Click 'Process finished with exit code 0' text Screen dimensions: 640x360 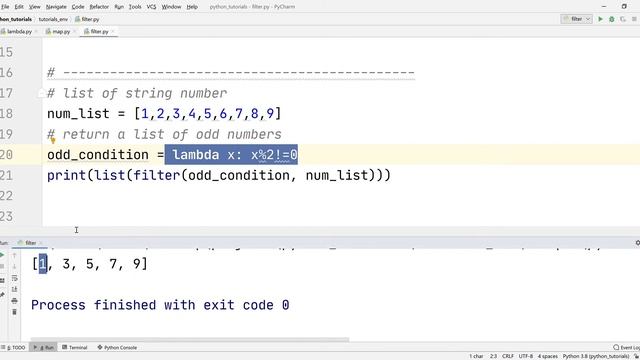[160, 305]
